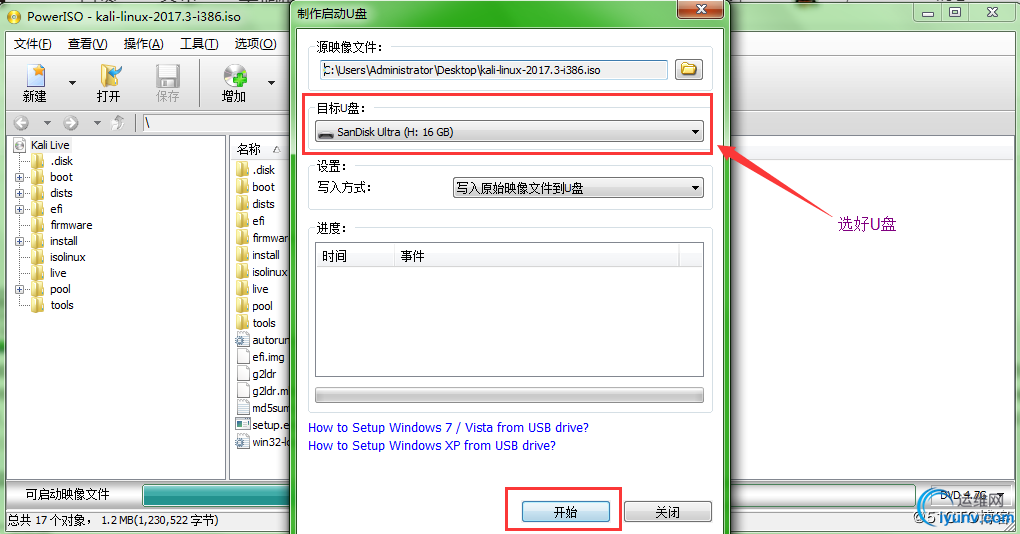
Task: Click efi.img file icon in list
Action: [242, 356]
